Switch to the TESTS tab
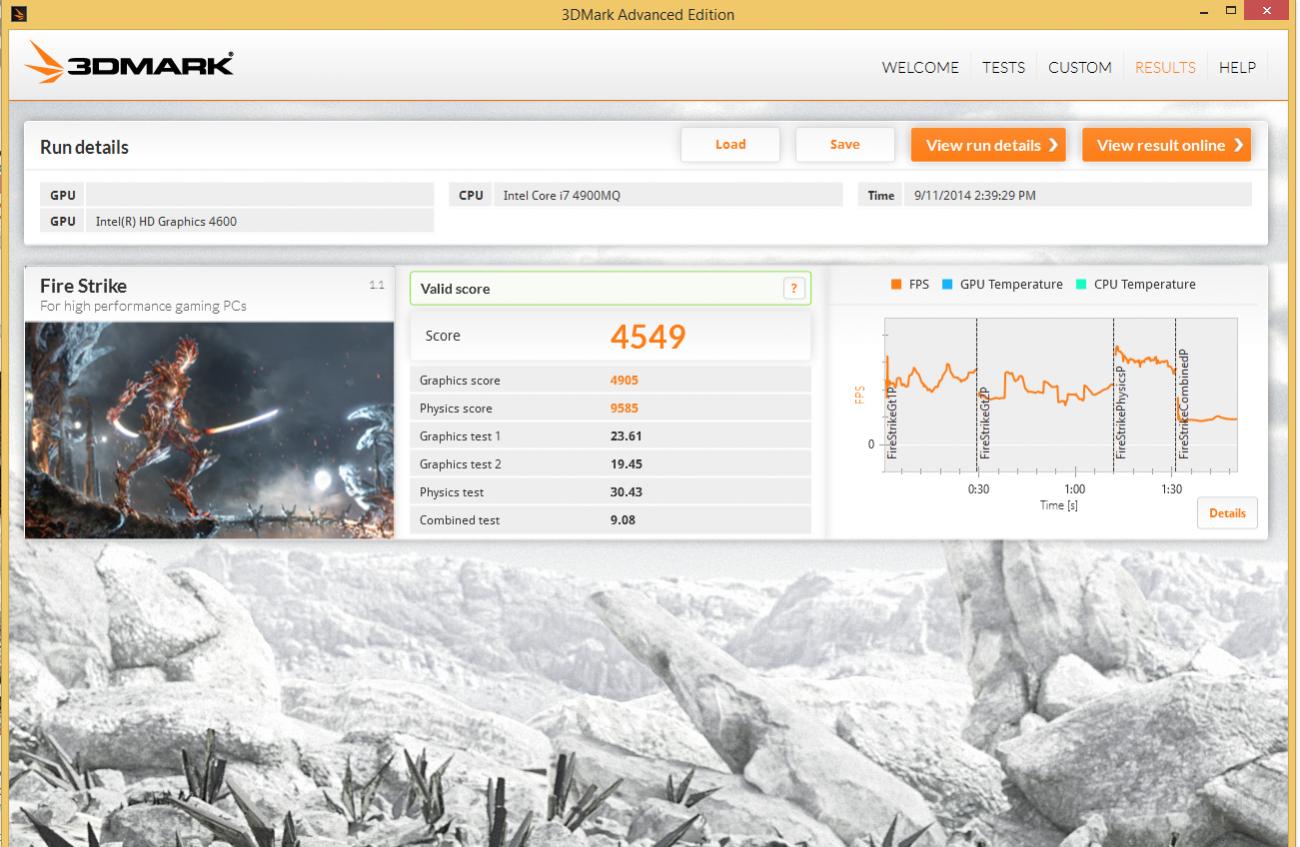 click(1003, 68)
